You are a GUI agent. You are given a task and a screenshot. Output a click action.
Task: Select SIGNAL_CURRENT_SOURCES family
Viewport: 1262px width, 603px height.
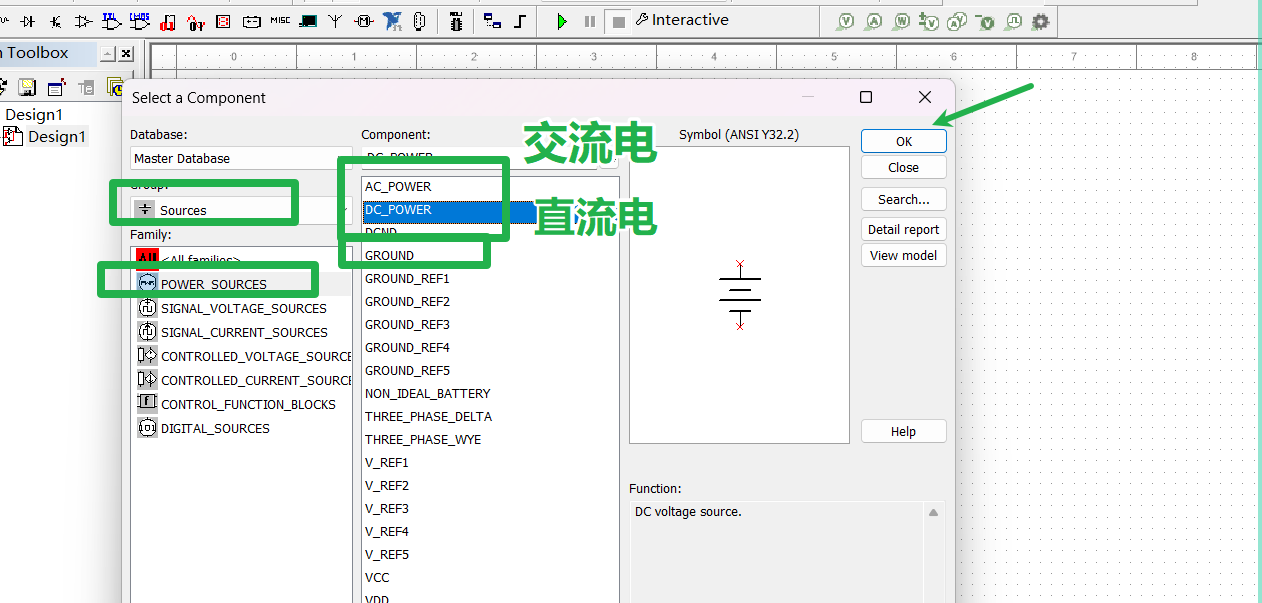242,332
